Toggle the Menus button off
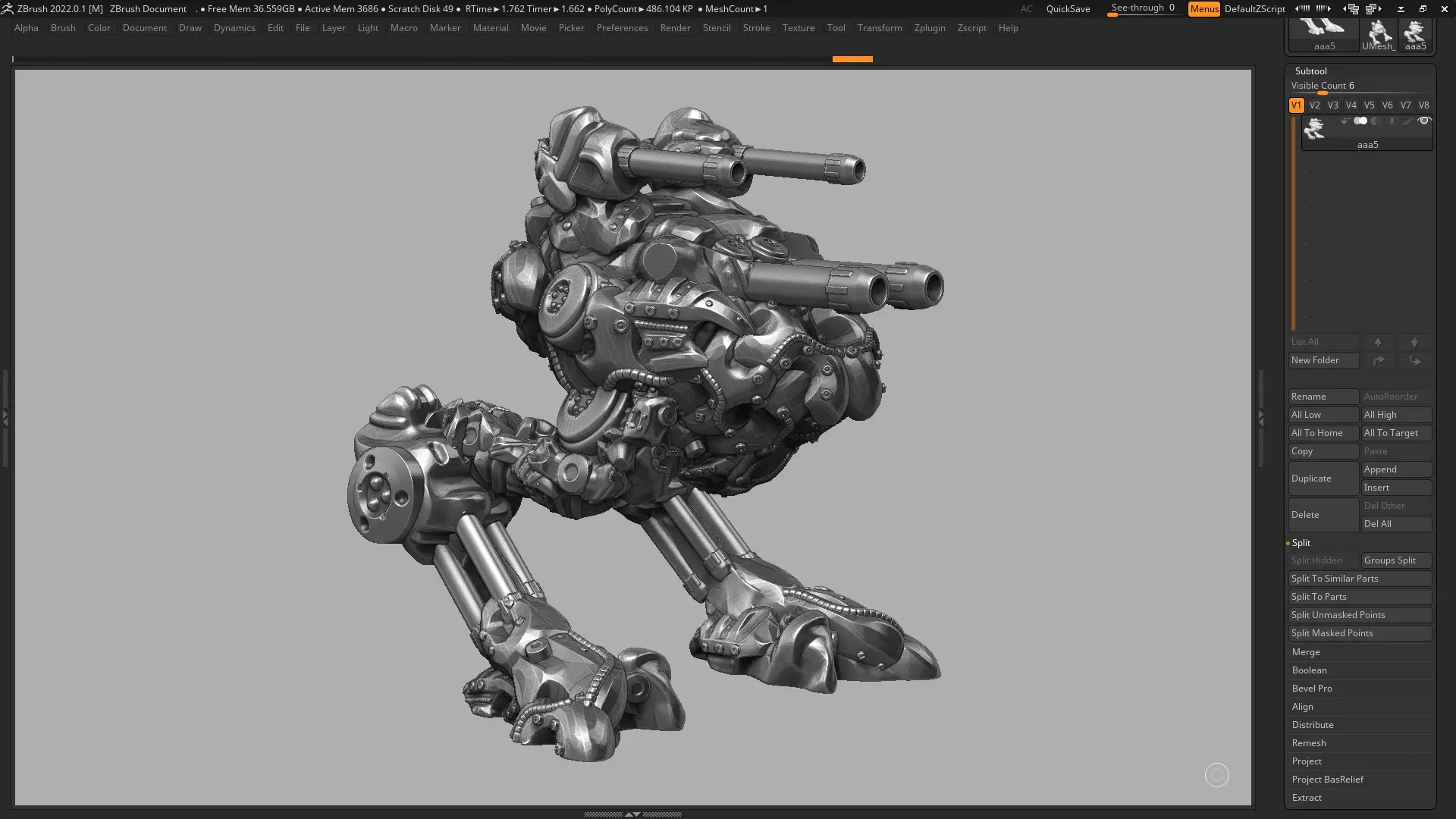The image size is (1456, 819). coord(1203,9)
